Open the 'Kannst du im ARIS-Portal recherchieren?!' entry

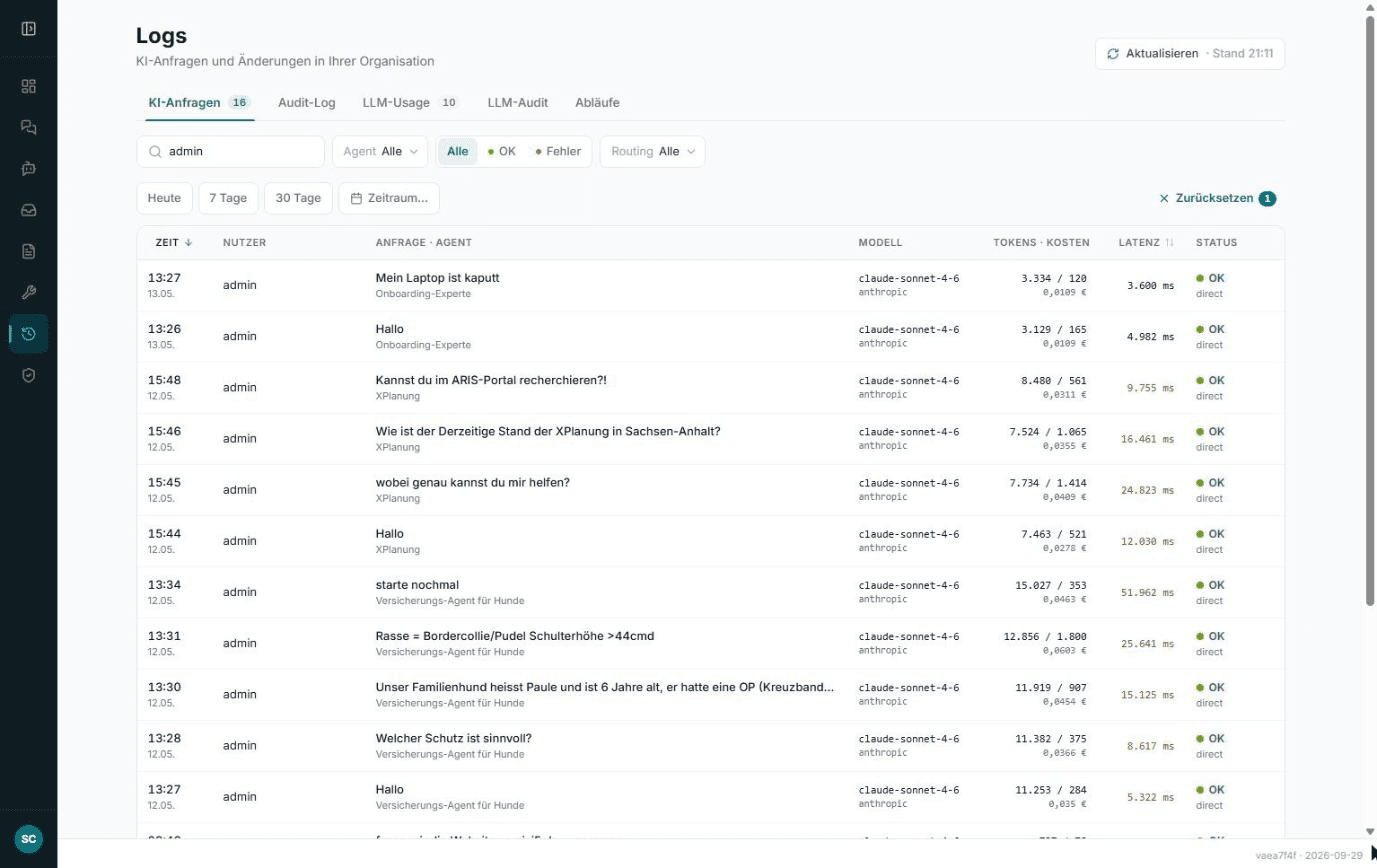pyautogui.click(x=710, y=388)
